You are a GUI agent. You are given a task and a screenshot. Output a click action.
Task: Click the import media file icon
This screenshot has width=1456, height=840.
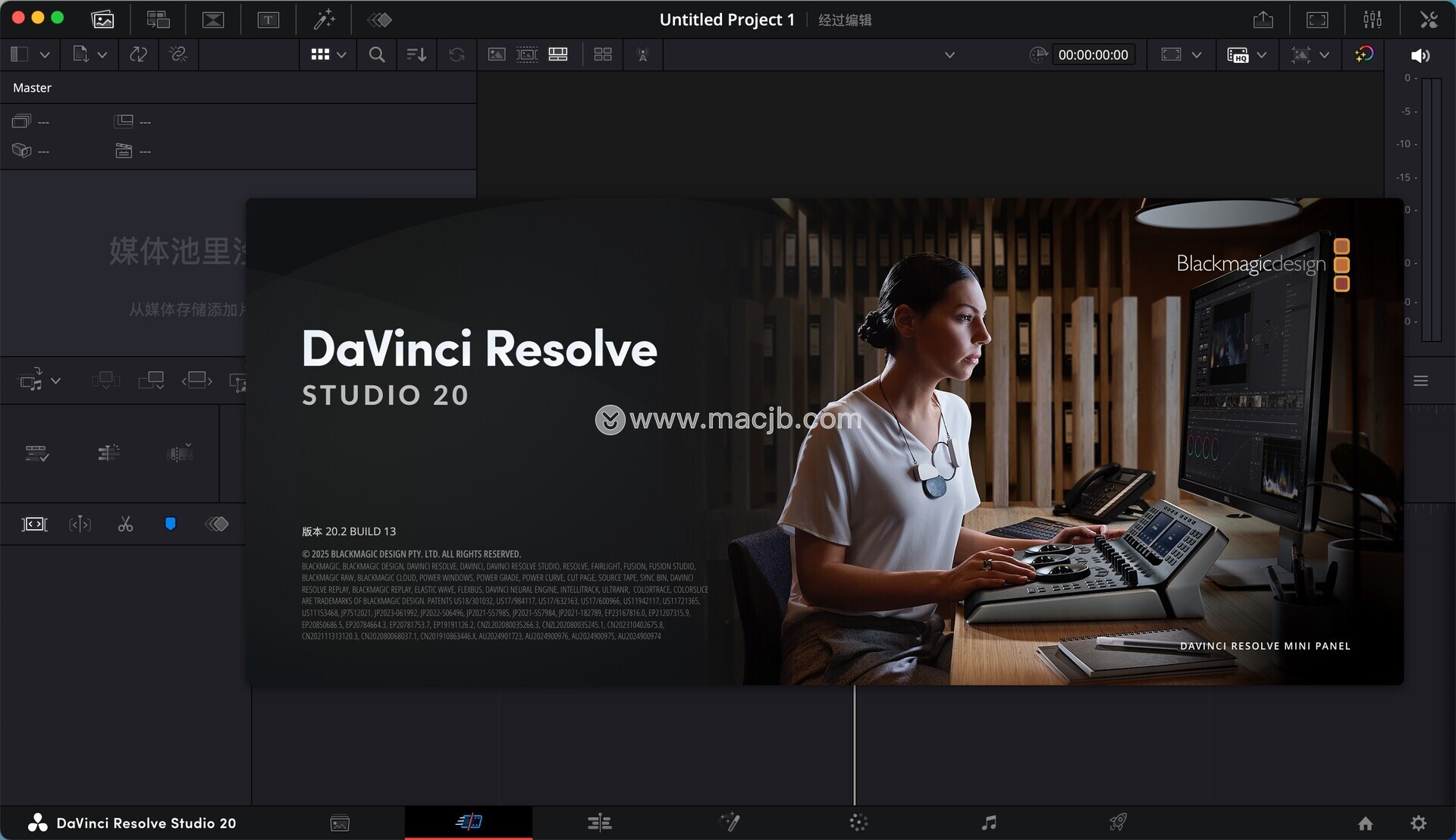(x=80, y=55)
